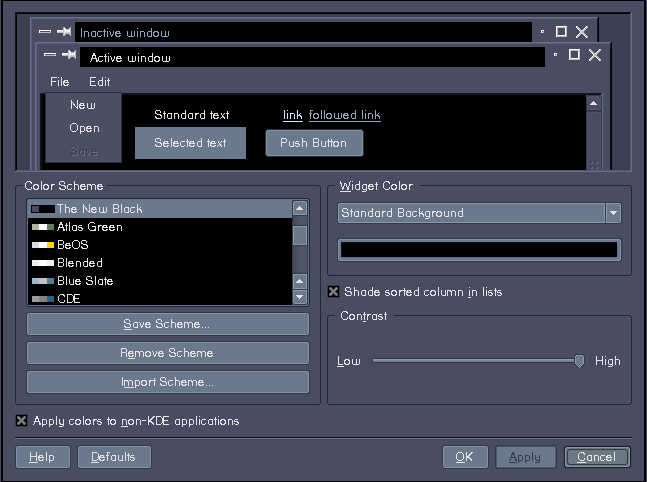The height and width of the screenshot is (482, 647).
Task: Click the Defaults button
Action: coord(114,457)
